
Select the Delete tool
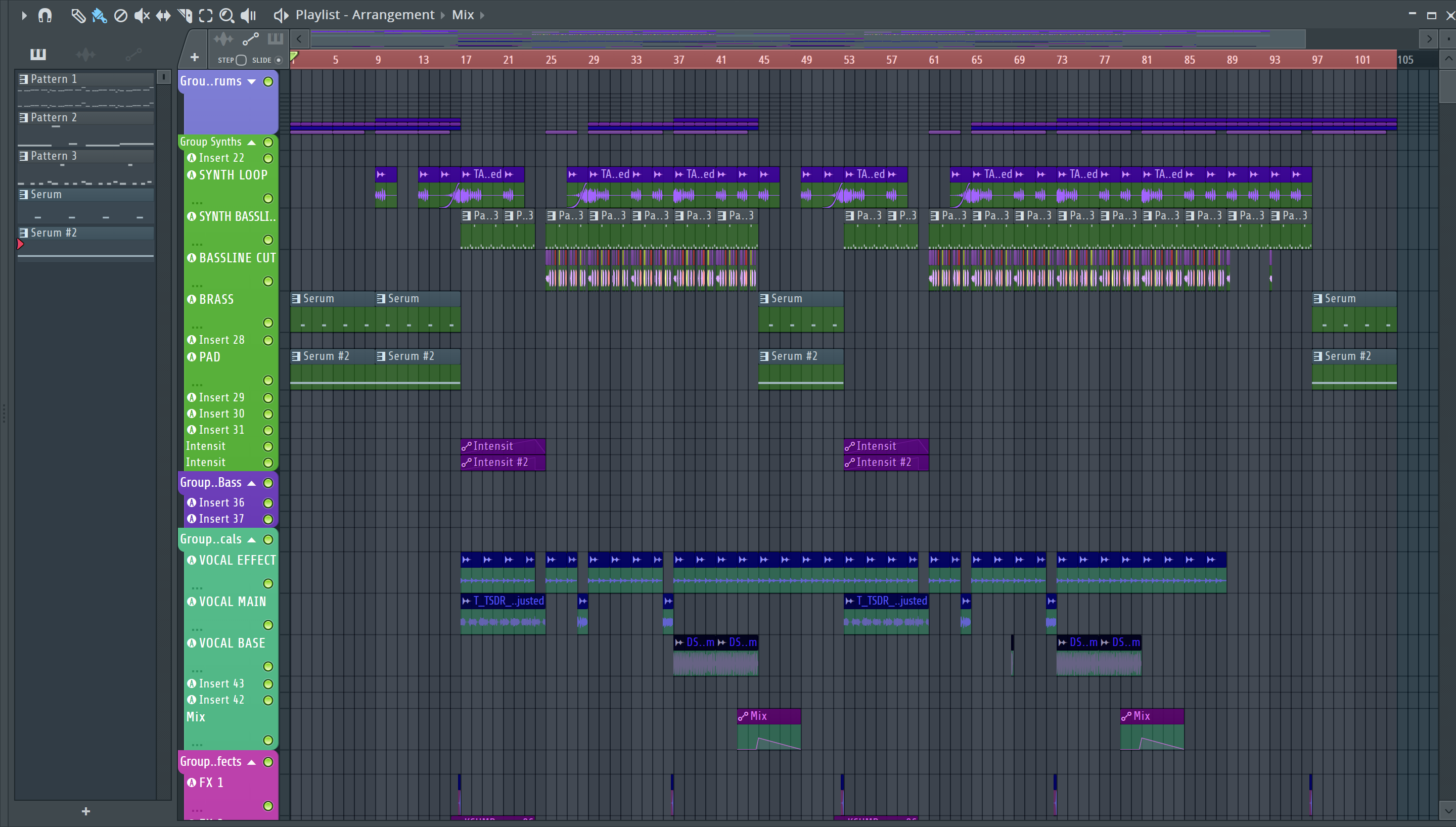[120, 15]
